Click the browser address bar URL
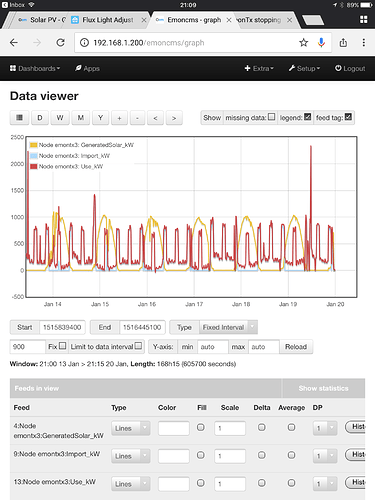 [149, 43]
